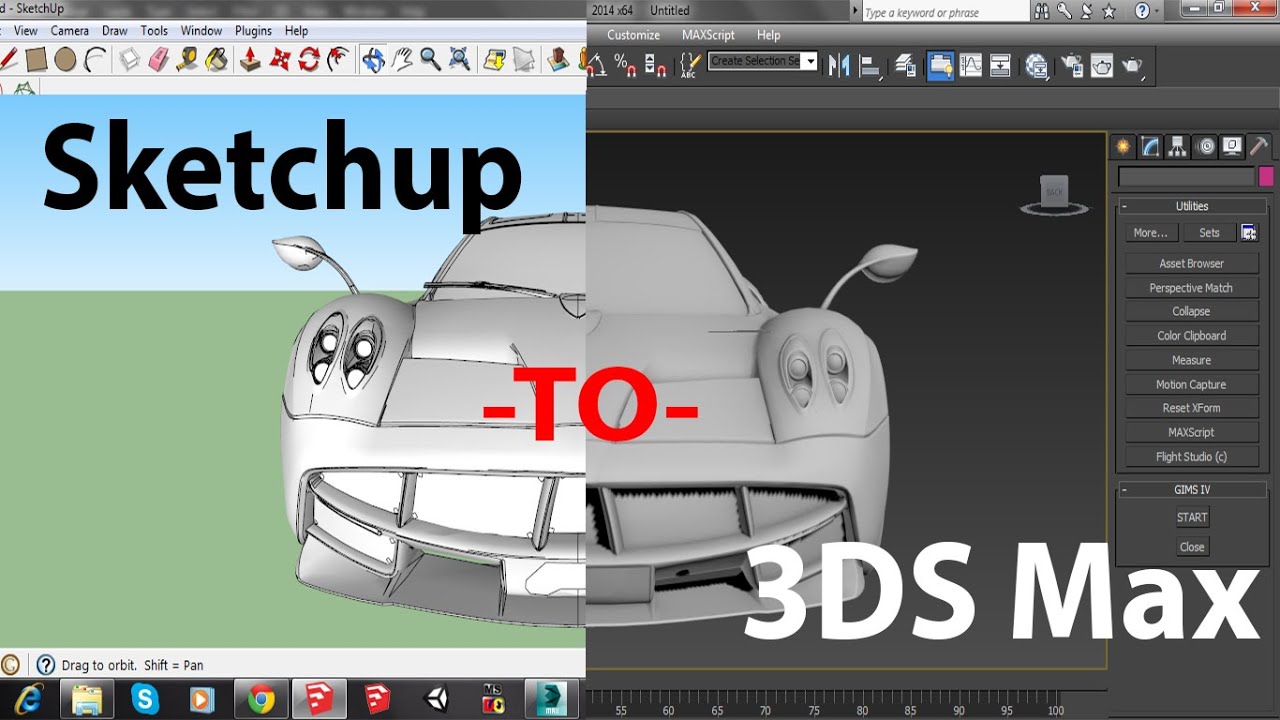Screen dimensions: 1280x720
Task: Switch to the Modify command panel tab
Action: click(x=1151, y=146)
